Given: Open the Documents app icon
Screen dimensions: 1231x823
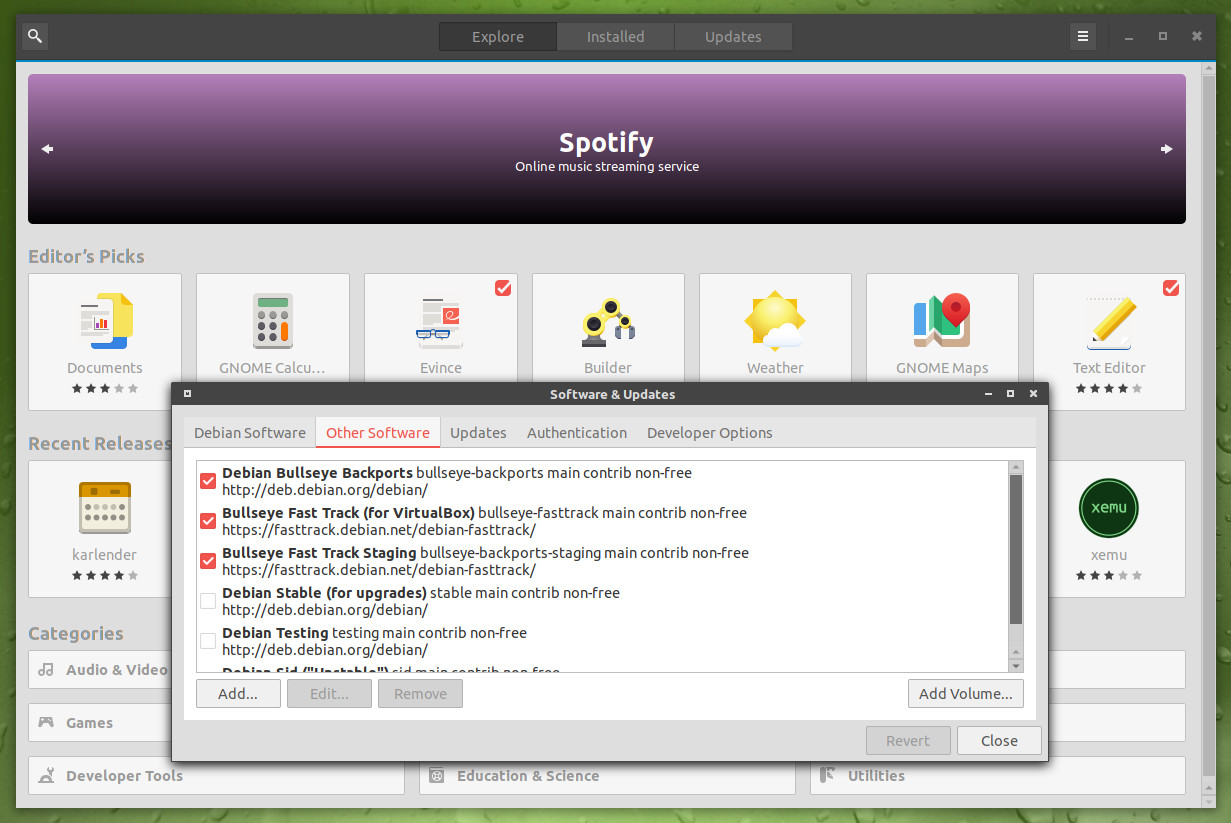Looking at the screenshot, I should (x=105, y=320).
